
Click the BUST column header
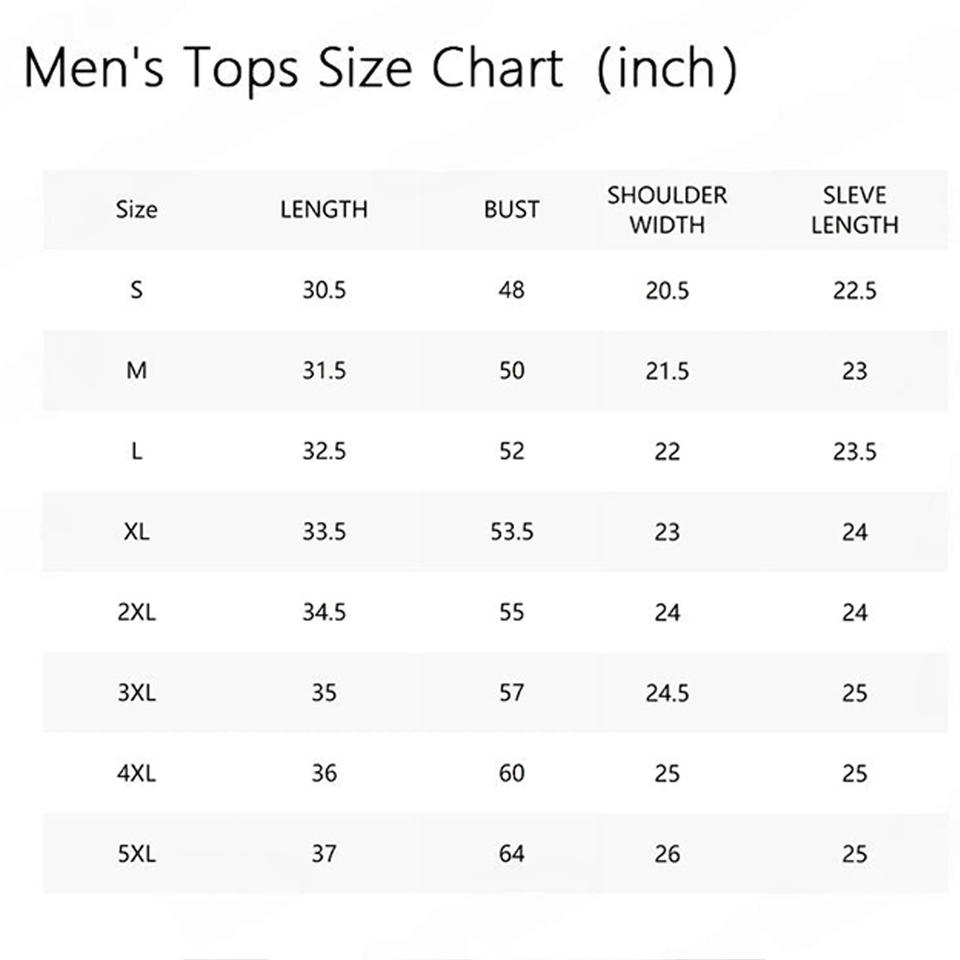tap(511, 210)
